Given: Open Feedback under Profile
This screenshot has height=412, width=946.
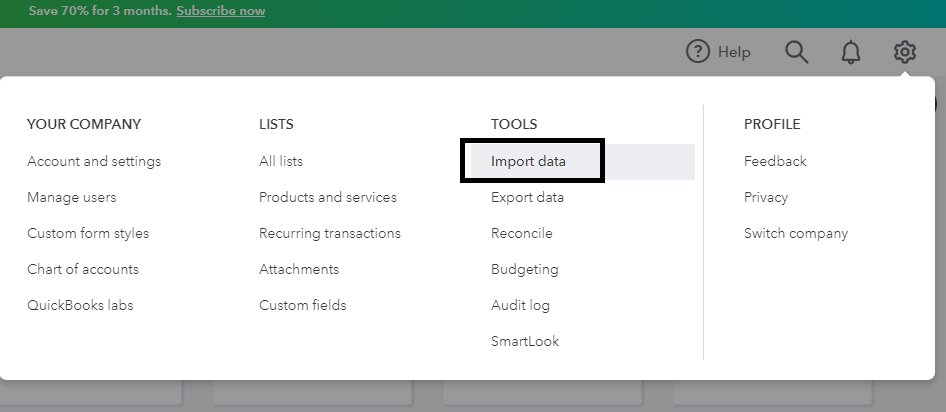Looking at the screenshot, I should [x=775, y=161].
